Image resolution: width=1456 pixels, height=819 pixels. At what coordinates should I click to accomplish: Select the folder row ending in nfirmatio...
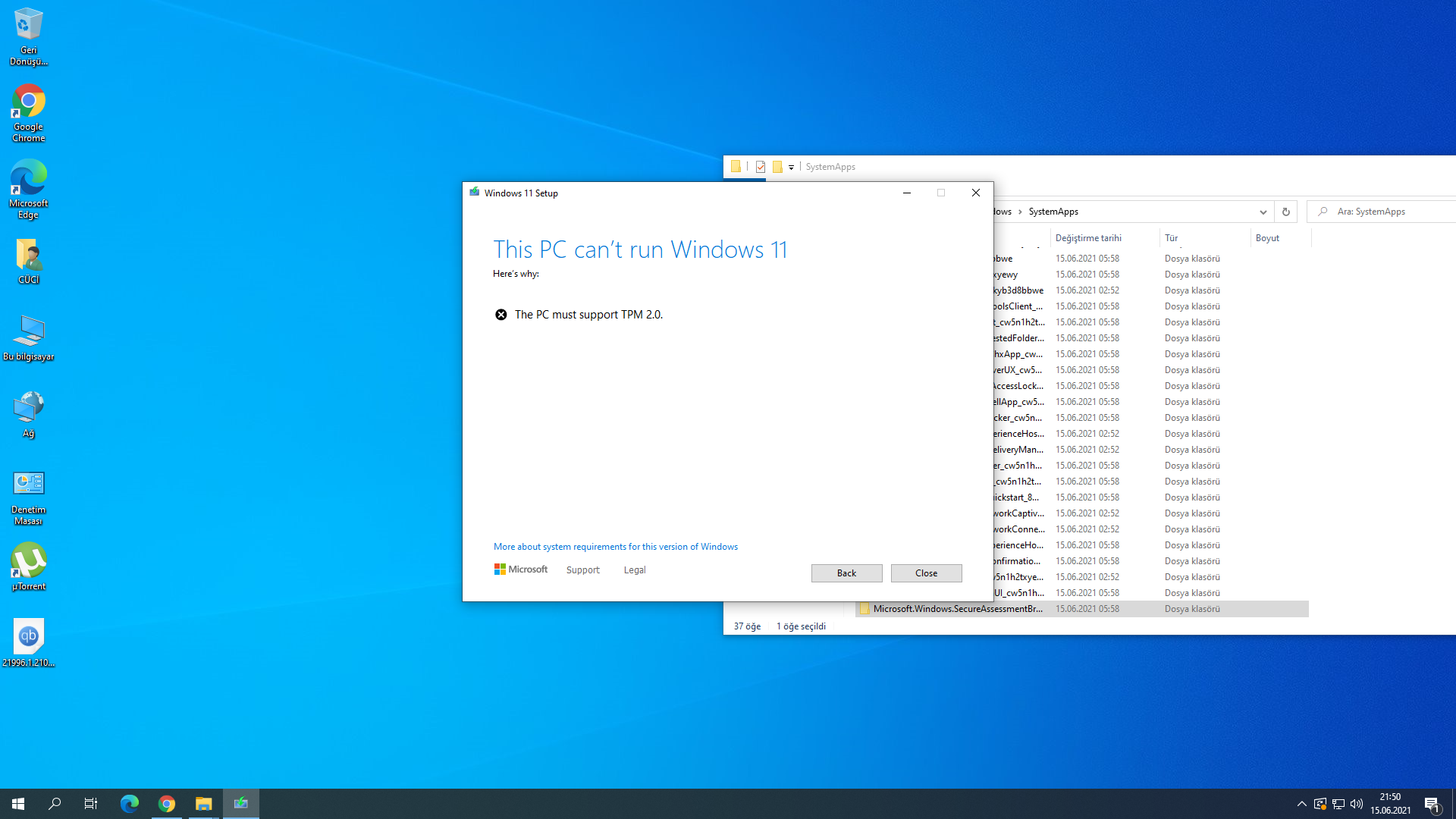pos(1151,561)
